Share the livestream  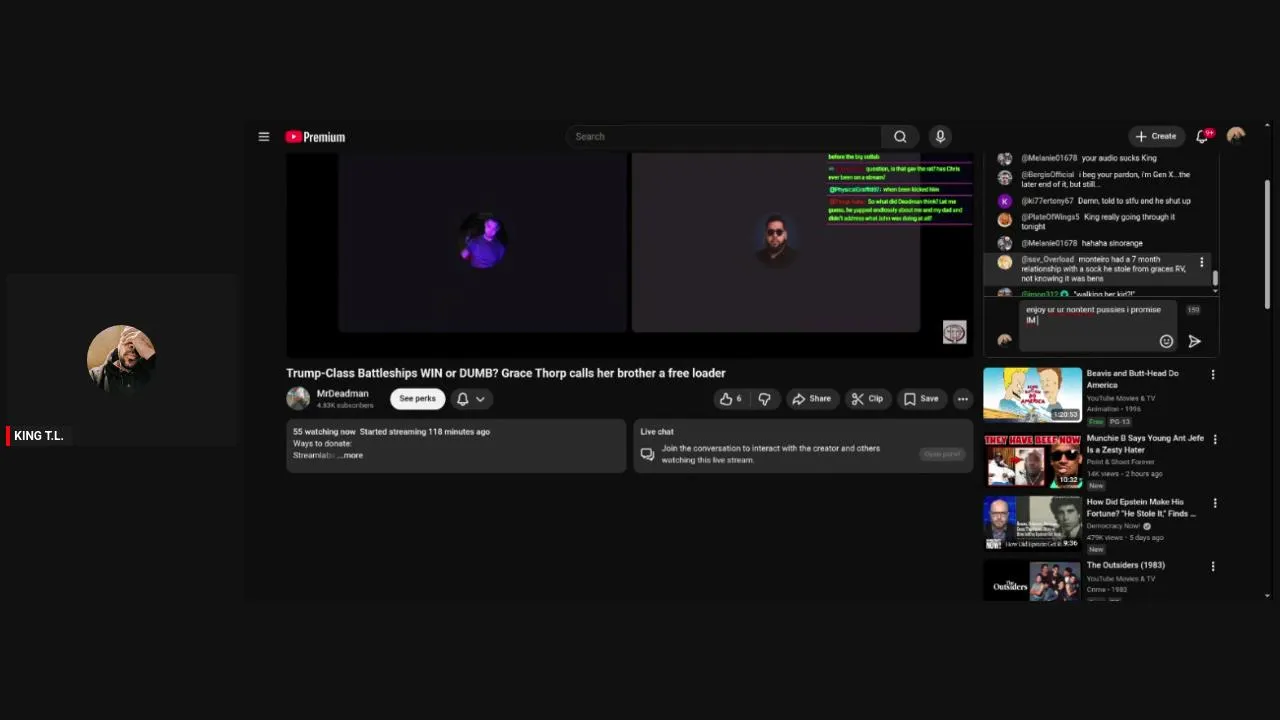click(x=811, y=399)
